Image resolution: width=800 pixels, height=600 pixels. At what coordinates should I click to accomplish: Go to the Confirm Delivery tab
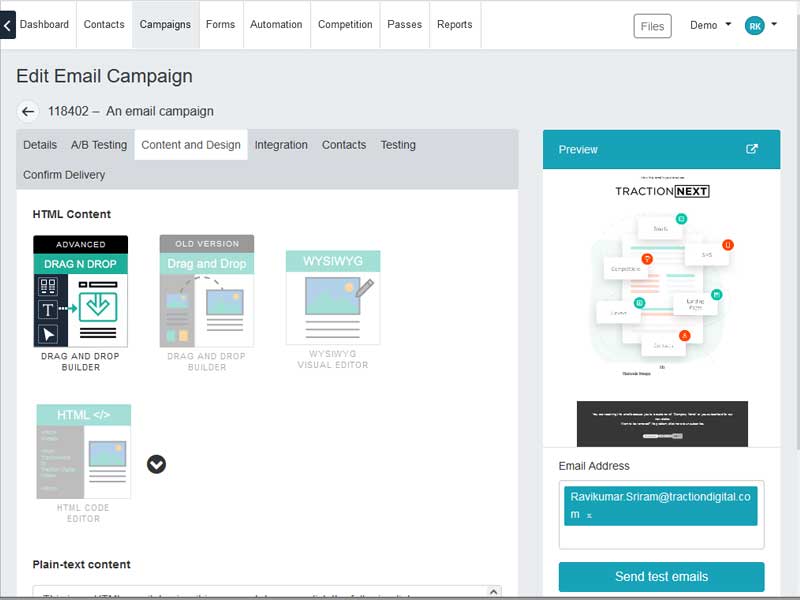click(64, 175)
